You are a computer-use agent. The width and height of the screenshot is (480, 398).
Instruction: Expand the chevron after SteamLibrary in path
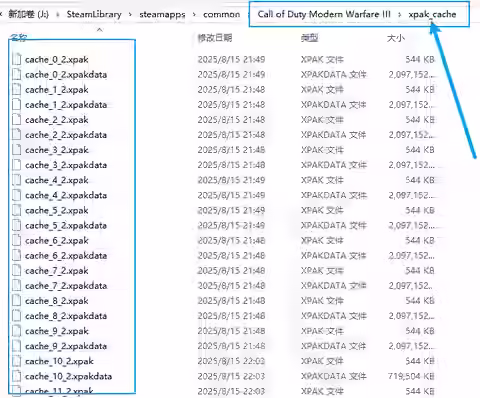tap(130, 15)
